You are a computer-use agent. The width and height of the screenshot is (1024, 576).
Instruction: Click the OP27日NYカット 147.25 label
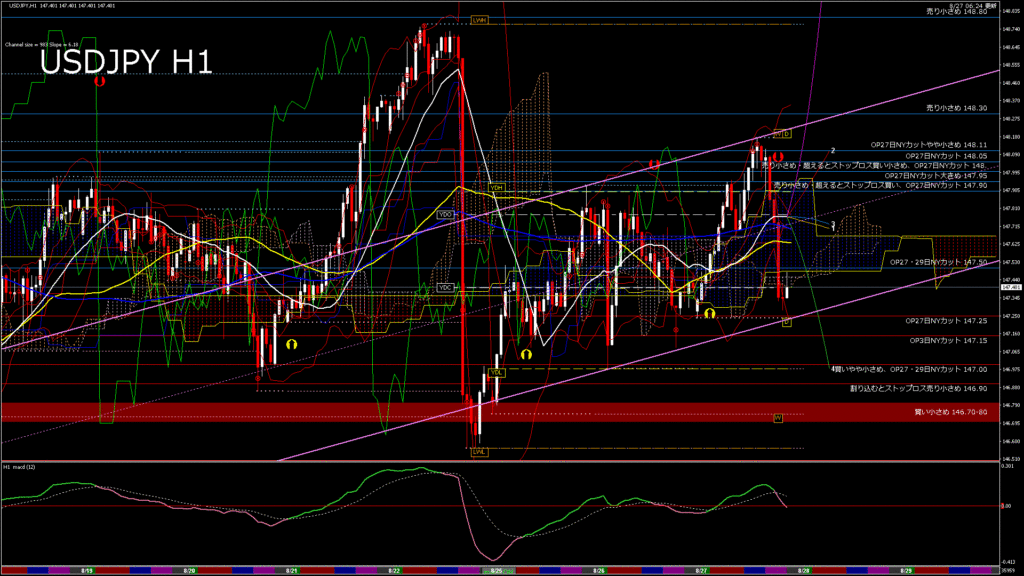pyautogui.click(x=946, y=321)
